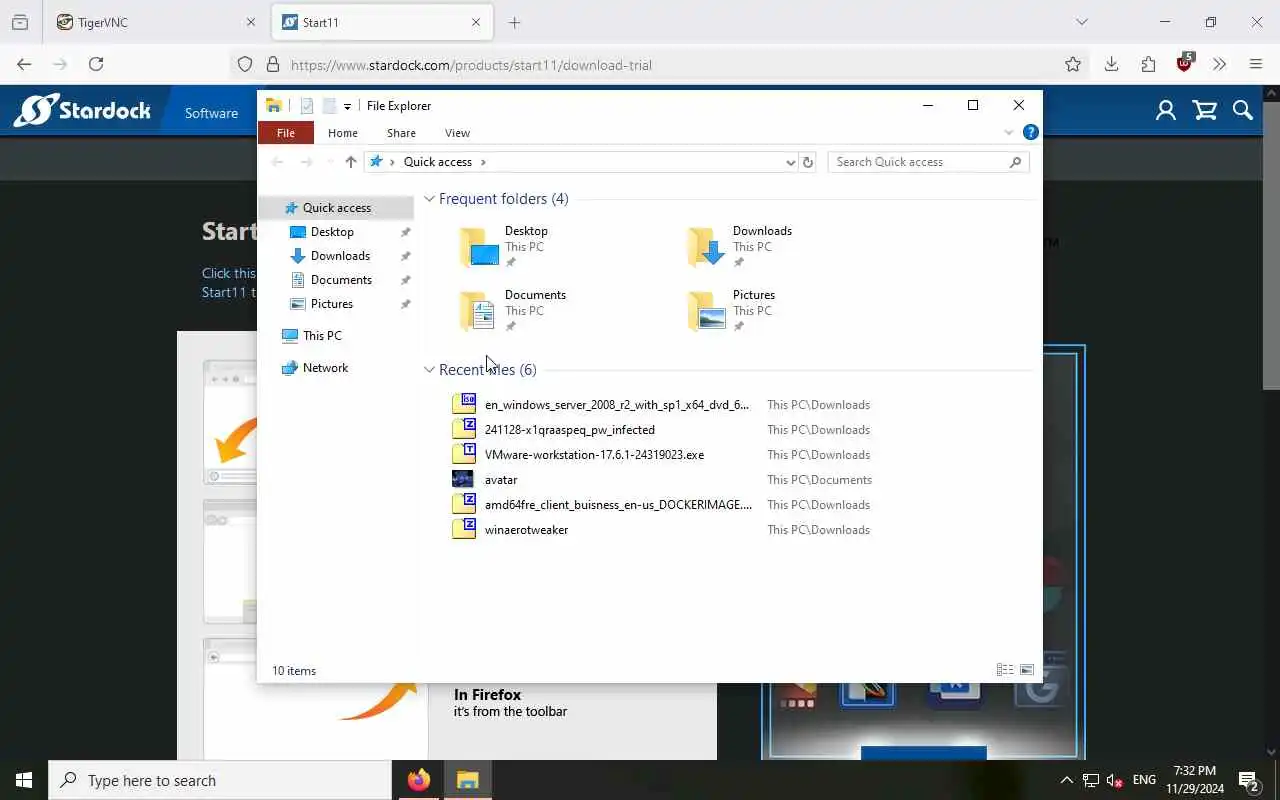Collapse the Recent files group

pyautogui.click(x=429, y=370)
